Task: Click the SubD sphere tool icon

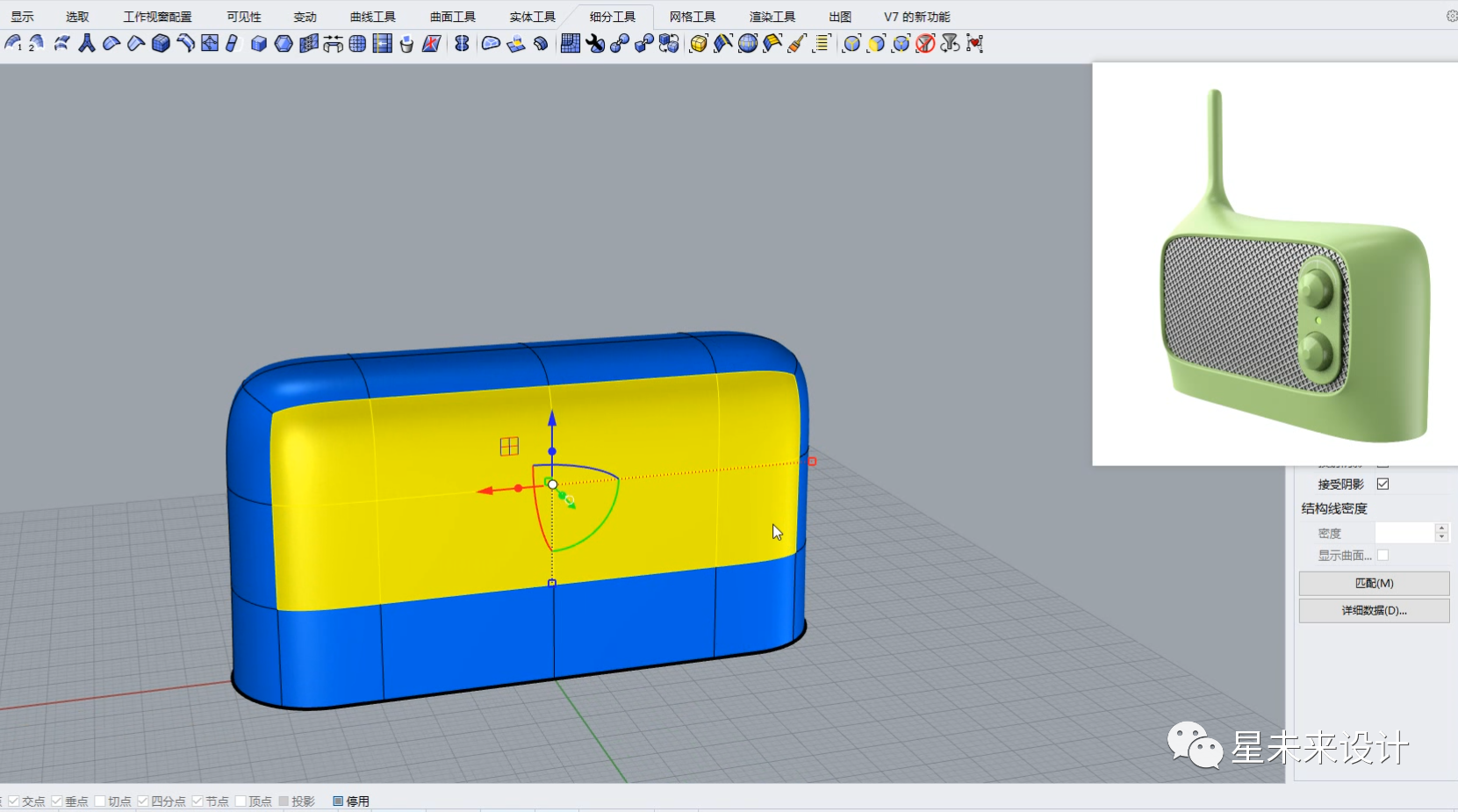Action: (357, 43)
